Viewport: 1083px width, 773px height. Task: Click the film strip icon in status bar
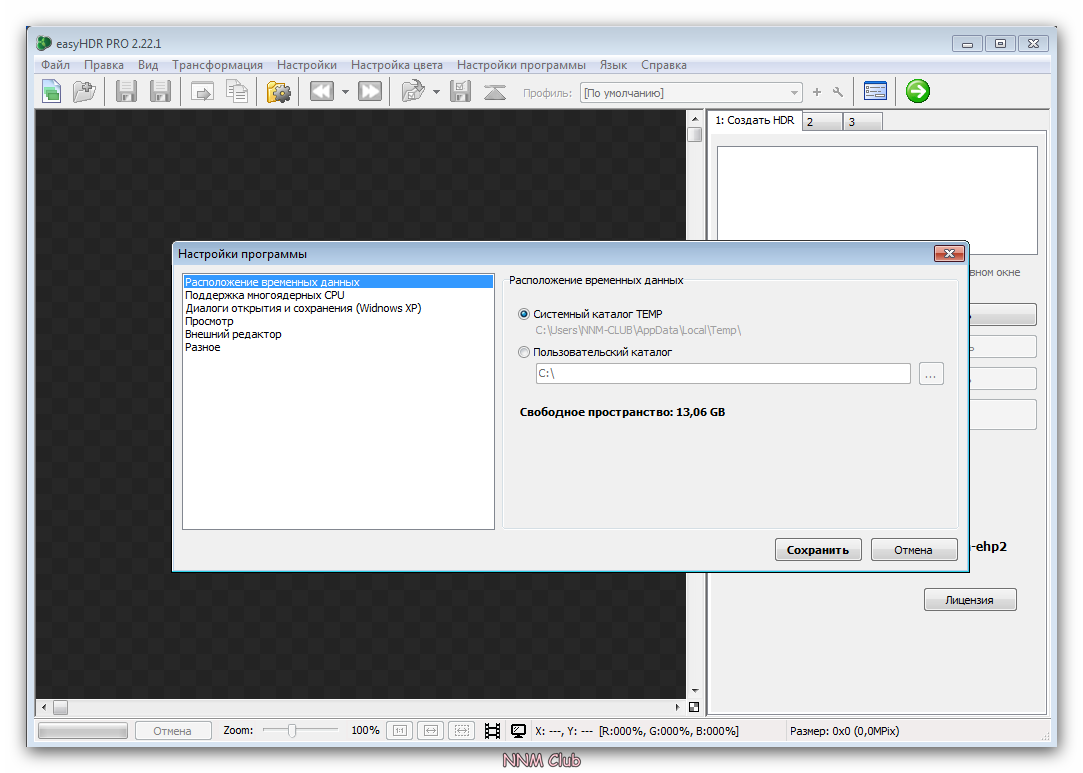point(492,731)
